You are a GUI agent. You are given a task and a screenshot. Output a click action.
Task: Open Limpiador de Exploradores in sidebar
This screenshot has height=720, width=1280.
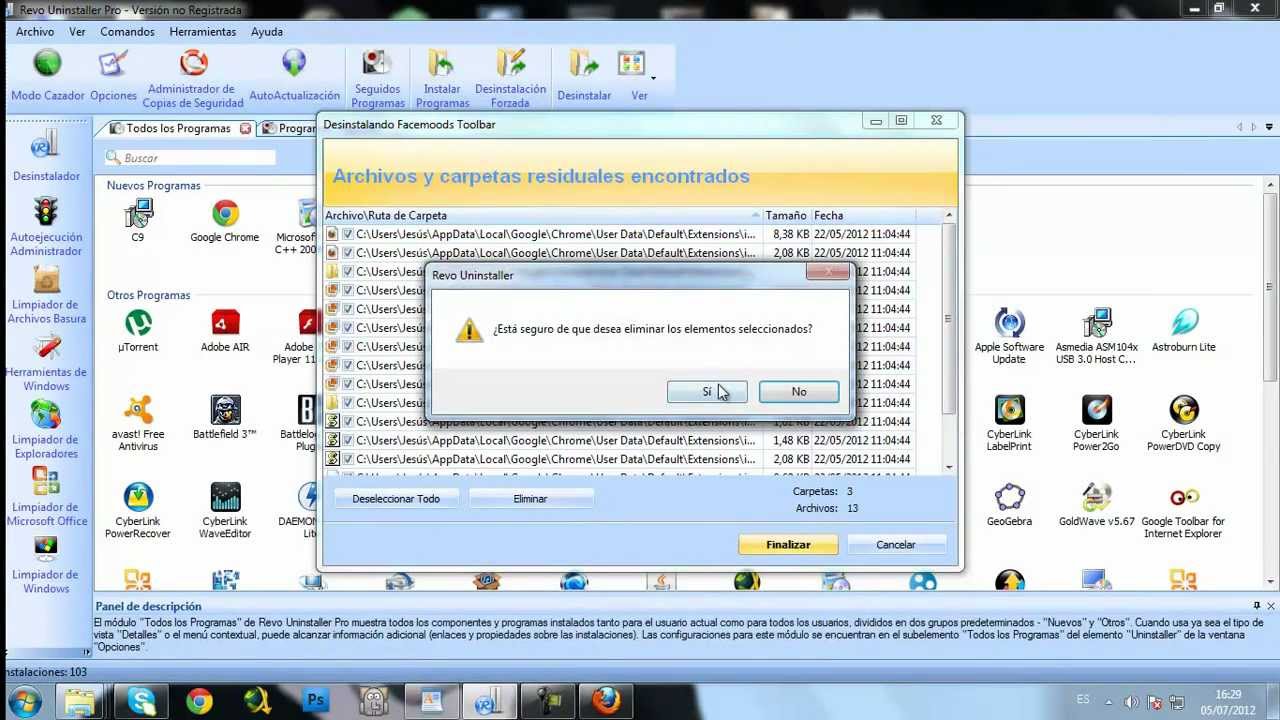46,428
